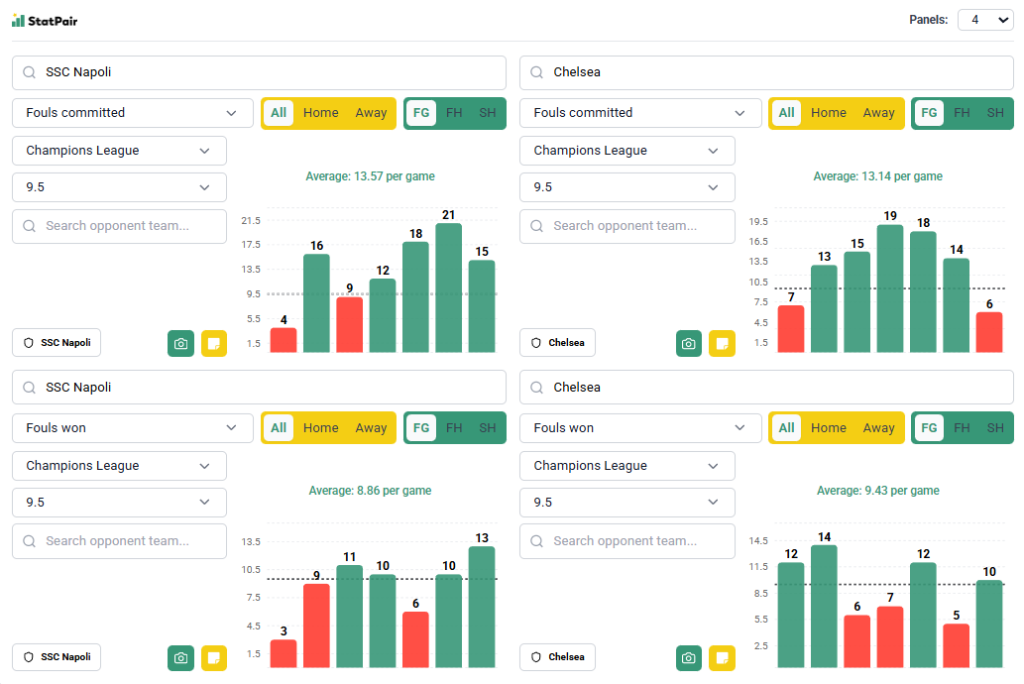Viewport: 1024px width, 684px height.
Task: Click yellow note icon in Napoli Fouls committed panel
Action: (x=214, y=343)
